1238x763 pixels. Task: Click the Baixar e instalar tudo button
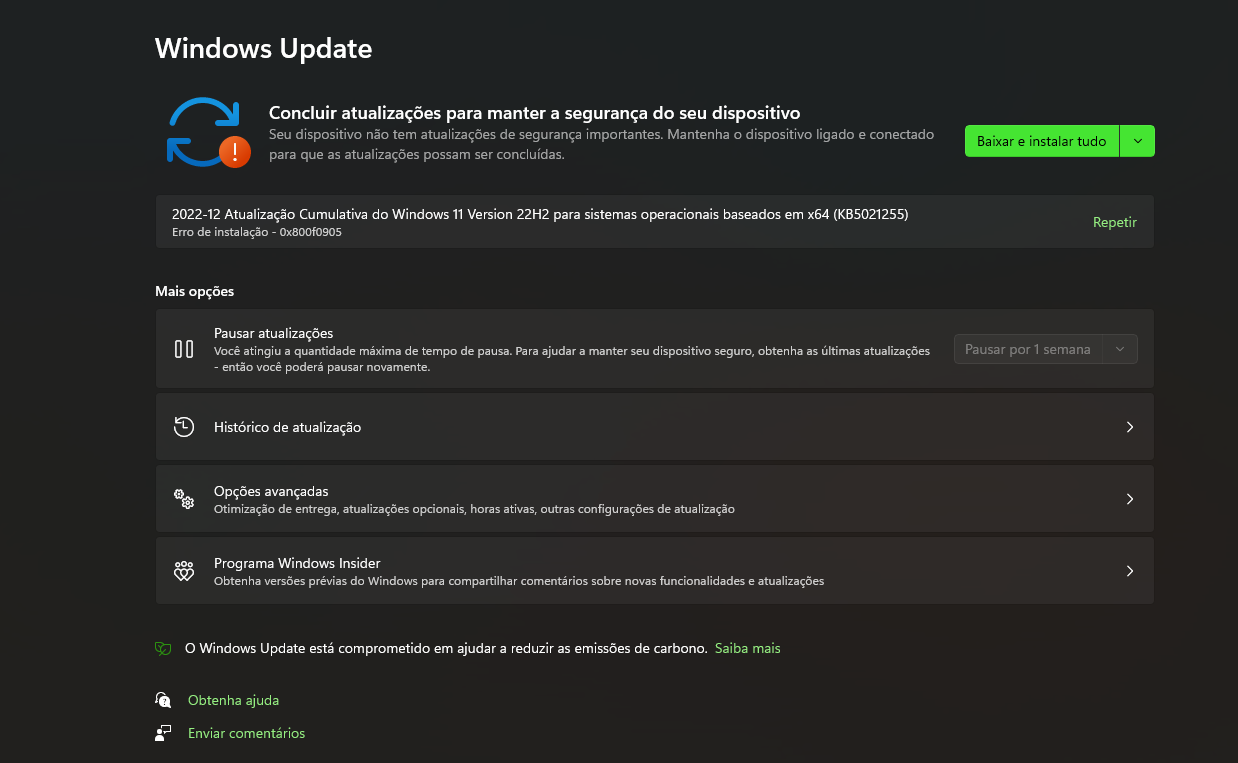pyautogui.click(x=1042, y=141)
